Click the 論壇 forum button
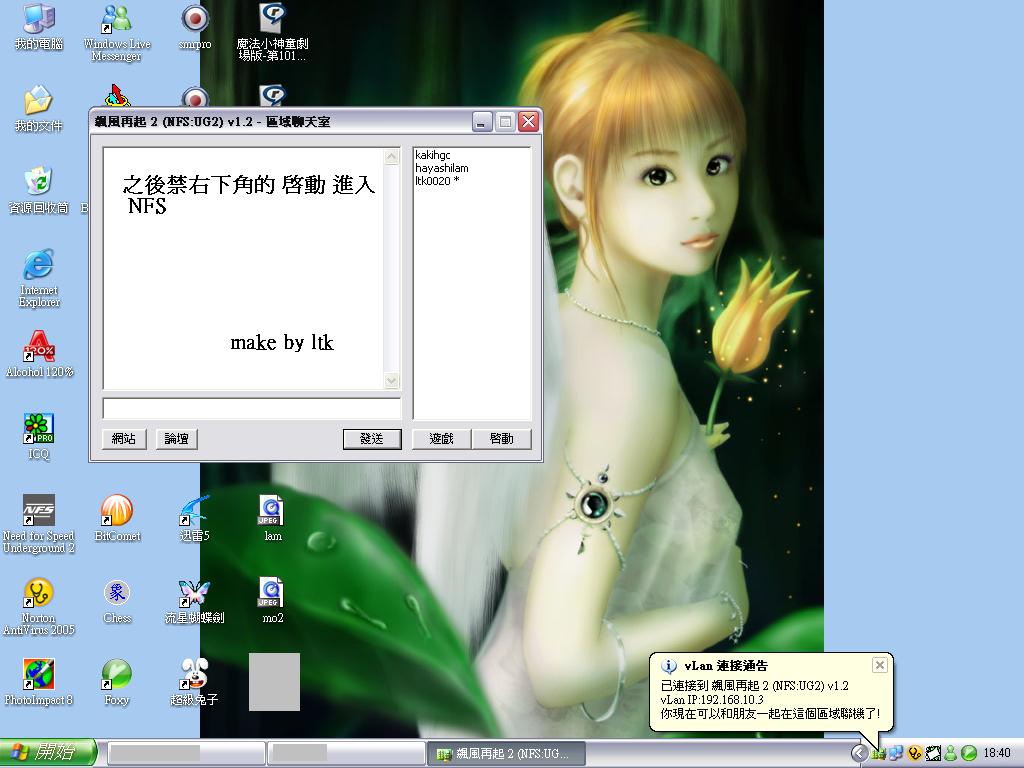 [176, 439]
